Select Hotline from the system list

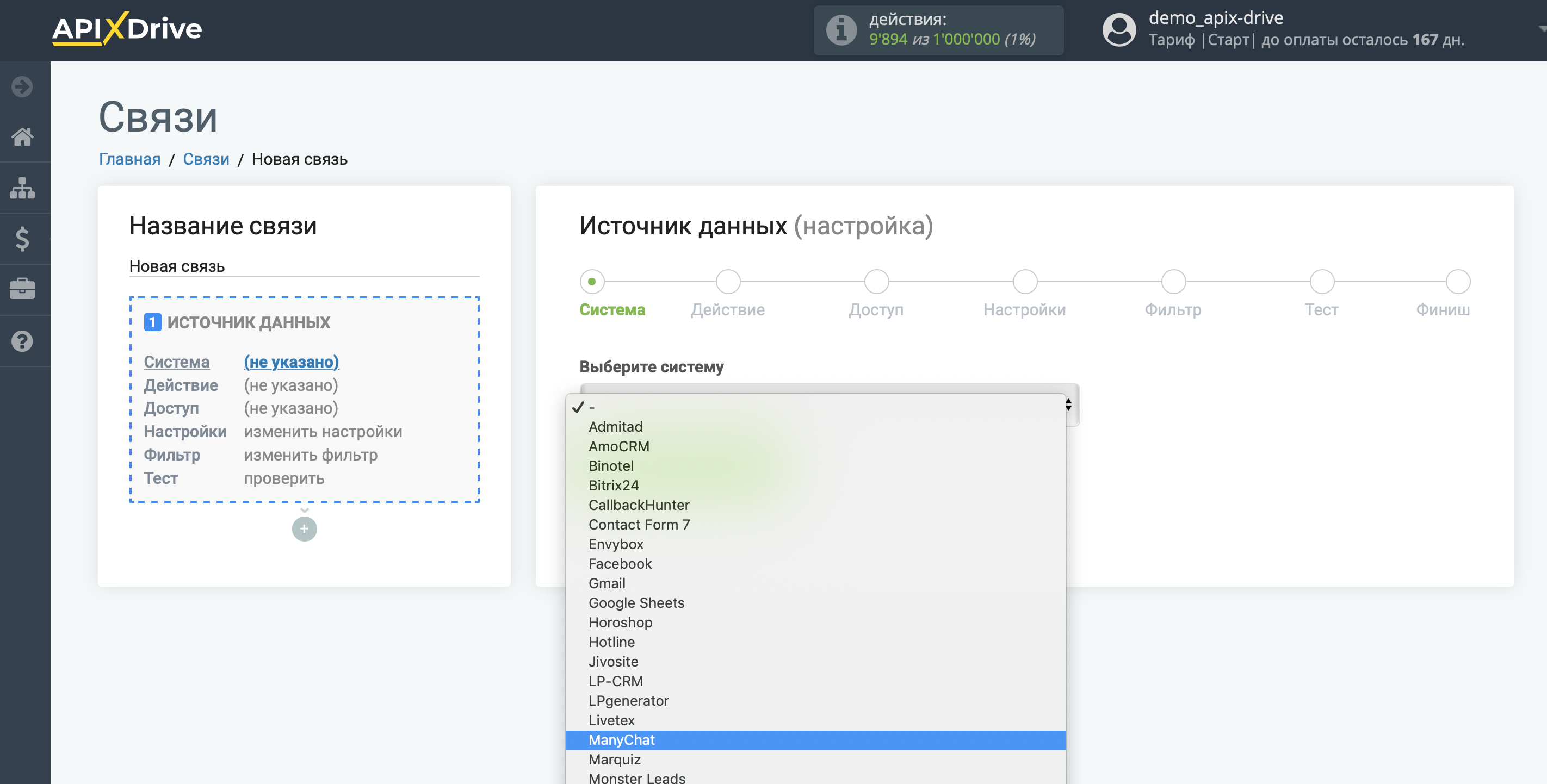coord(815,642)
